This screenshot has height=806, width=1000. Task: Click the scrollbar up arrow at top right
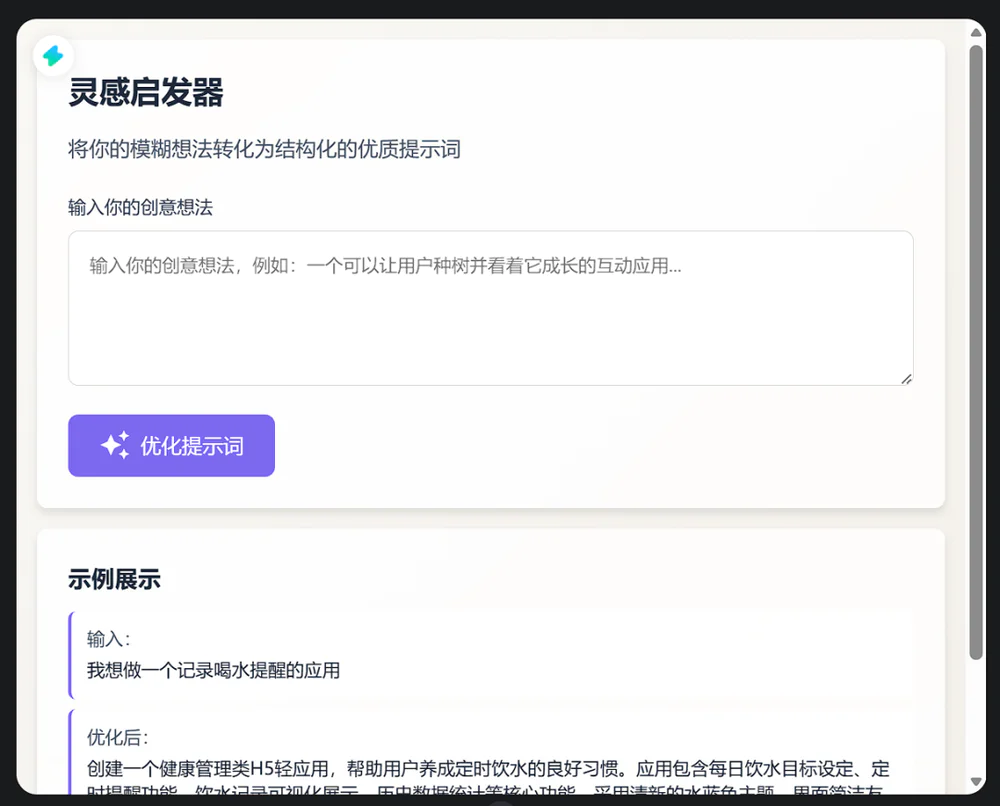click(974, 33)
